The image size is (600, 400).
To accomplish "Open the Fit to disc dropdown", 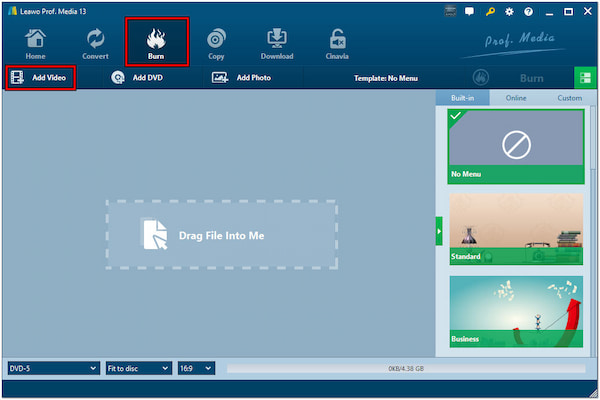I will 136,368.
